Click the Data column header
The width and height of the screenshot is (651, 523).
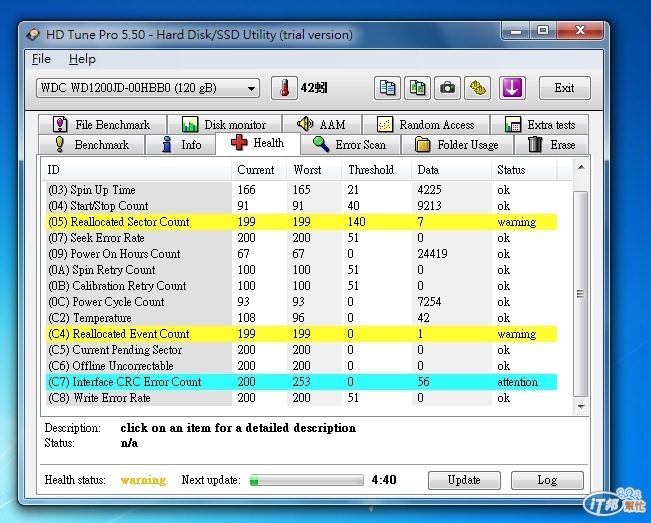(451, 170)
